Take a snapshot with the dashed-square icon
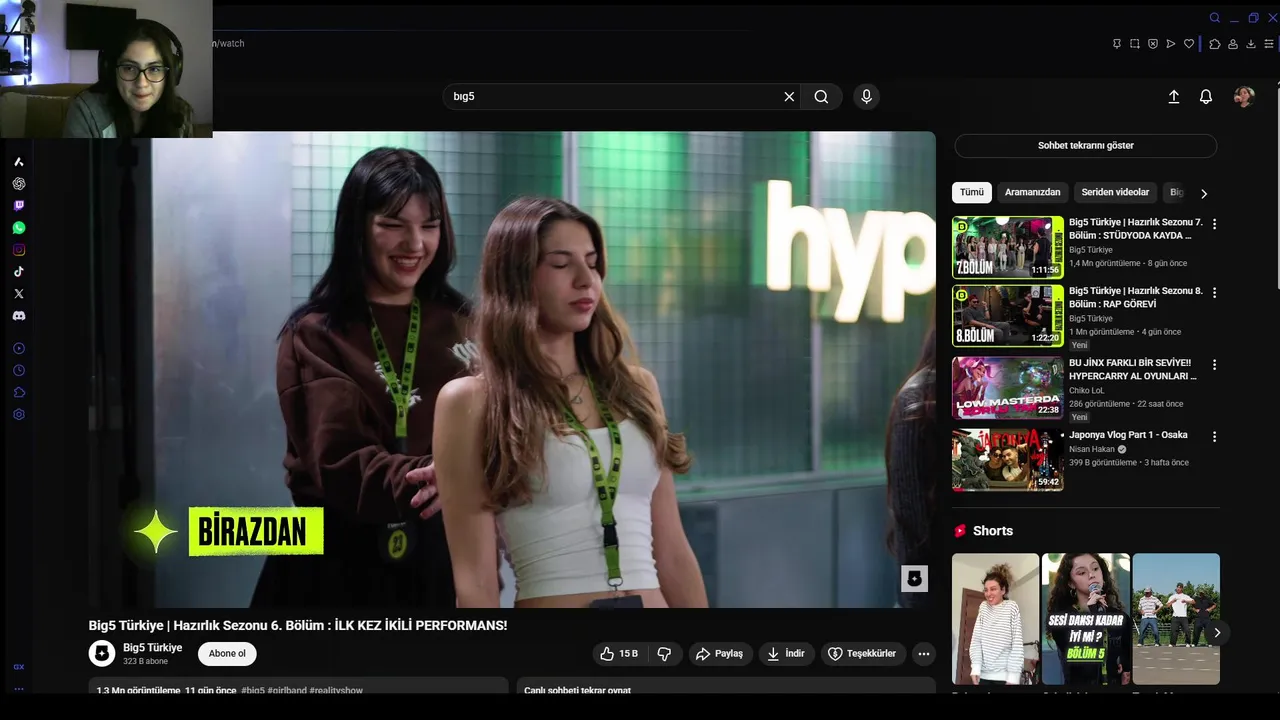The height and width of the screenshot is (720, 1280). (1134, 44)
